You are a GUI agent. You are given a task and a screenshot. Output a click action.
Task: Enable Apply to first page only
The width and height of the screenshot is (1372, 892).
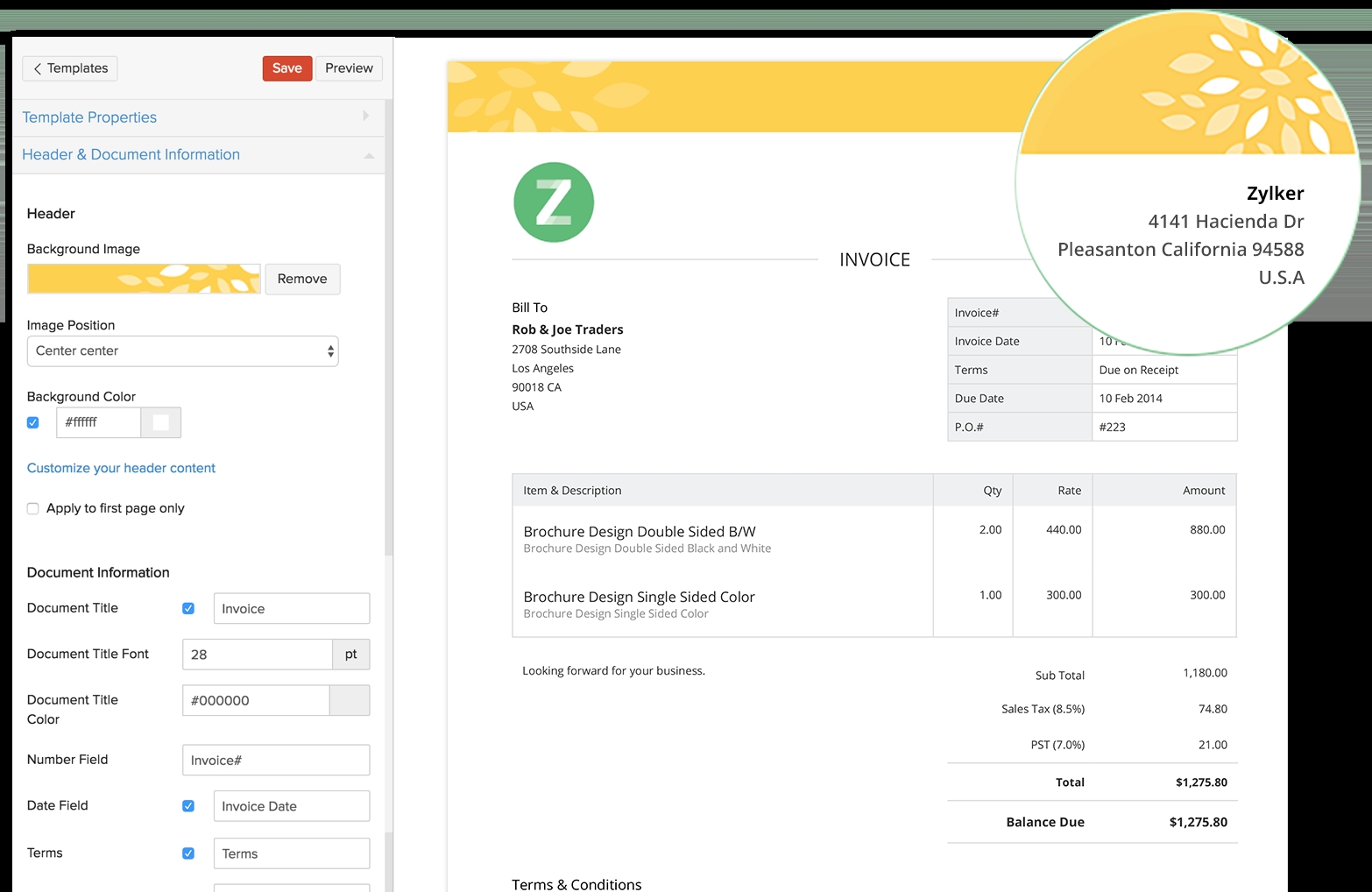[32, 508]
